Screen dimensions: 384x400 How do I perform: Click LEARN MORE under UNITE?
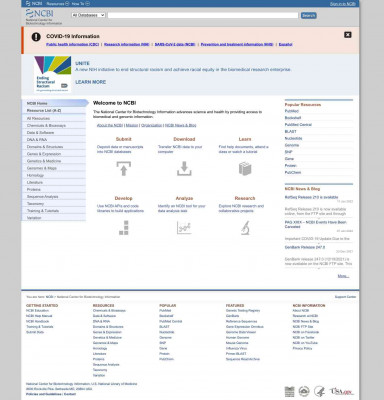click(91, 82)
